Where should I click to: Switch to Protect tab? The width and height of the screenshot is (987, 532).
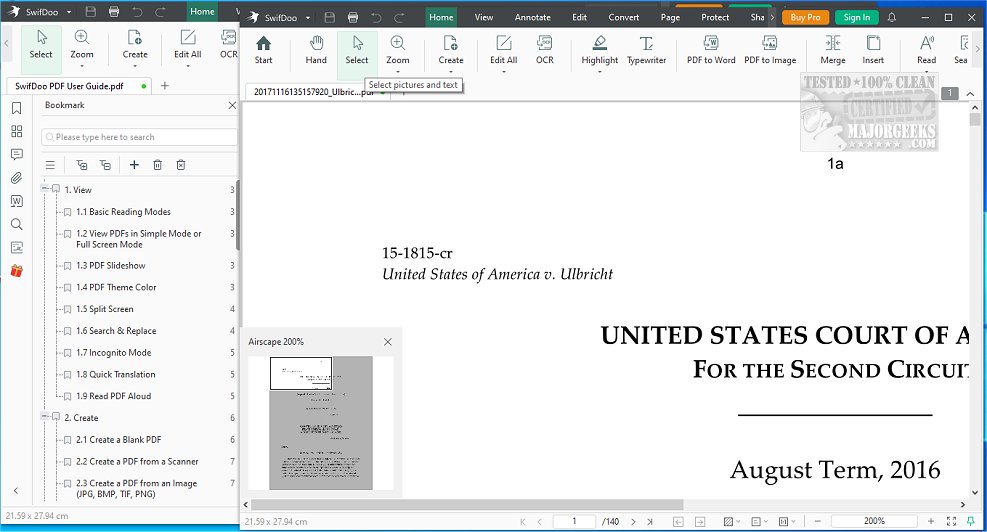click(x=715, y=17)
